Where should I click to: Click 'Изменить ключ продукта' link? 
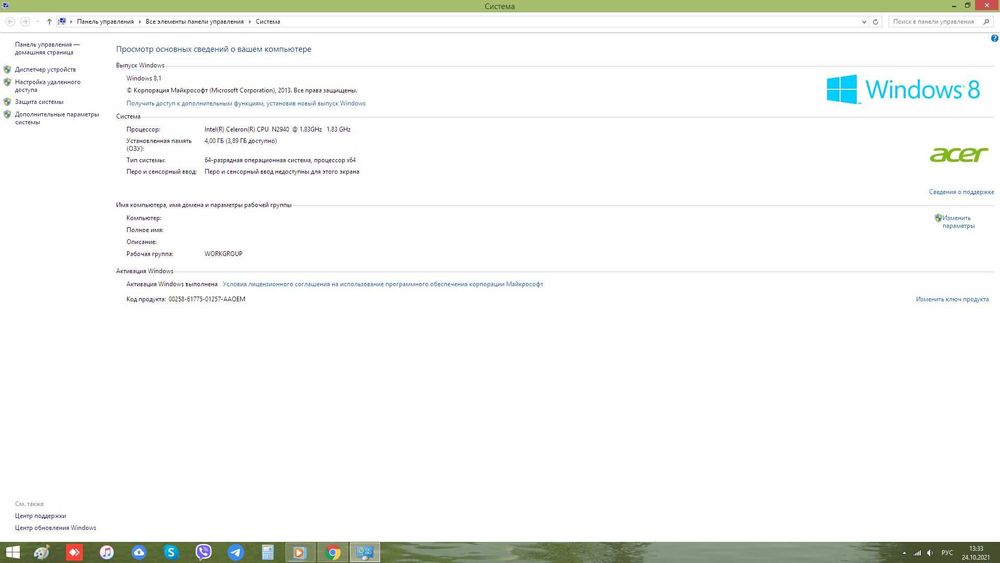pyautogui.click(x=952, y=299)
